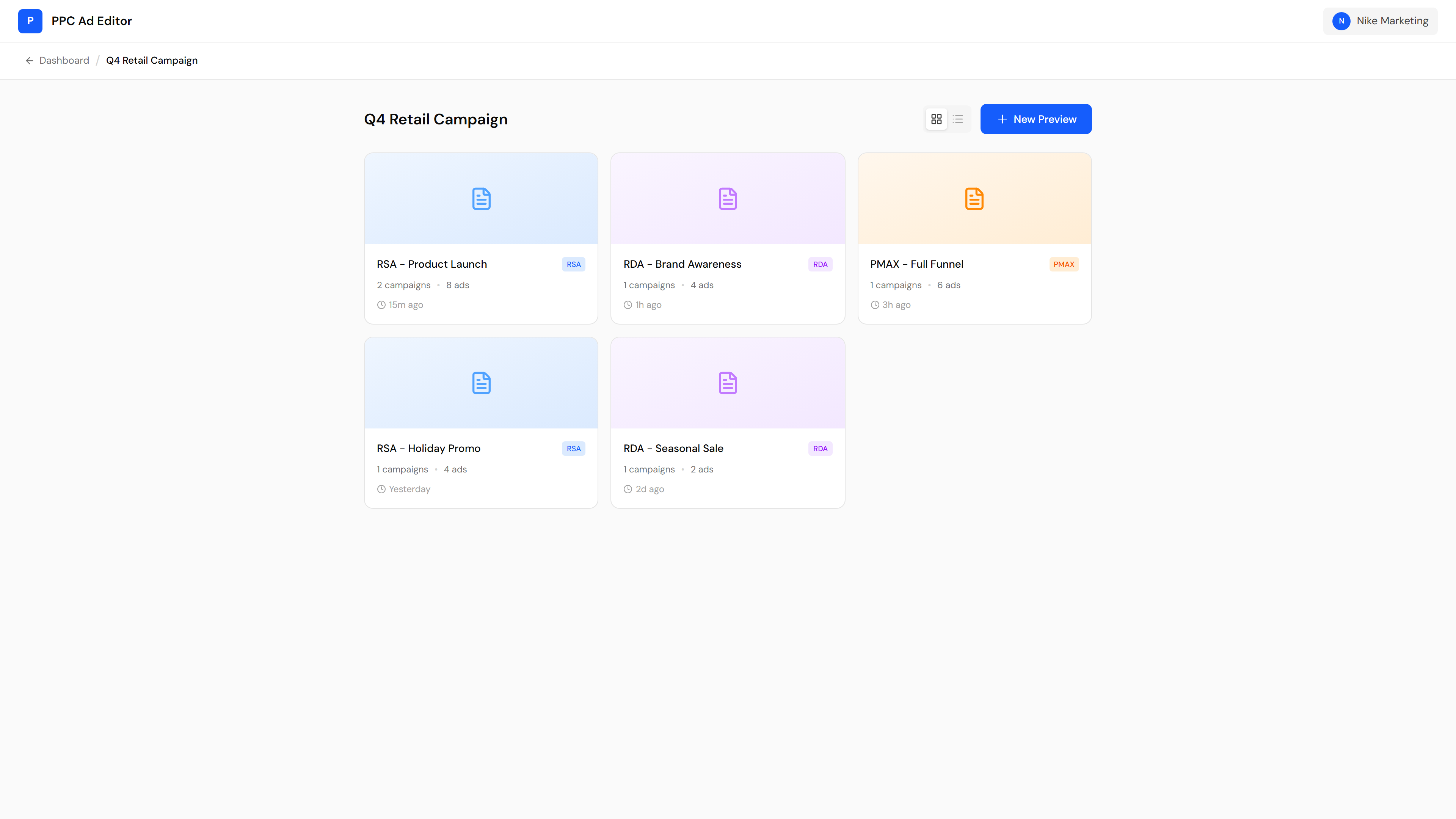1456x819 pixels.
Task: Click the RSA - Holiday Promo document icon
Action: (x=481, y=383)
